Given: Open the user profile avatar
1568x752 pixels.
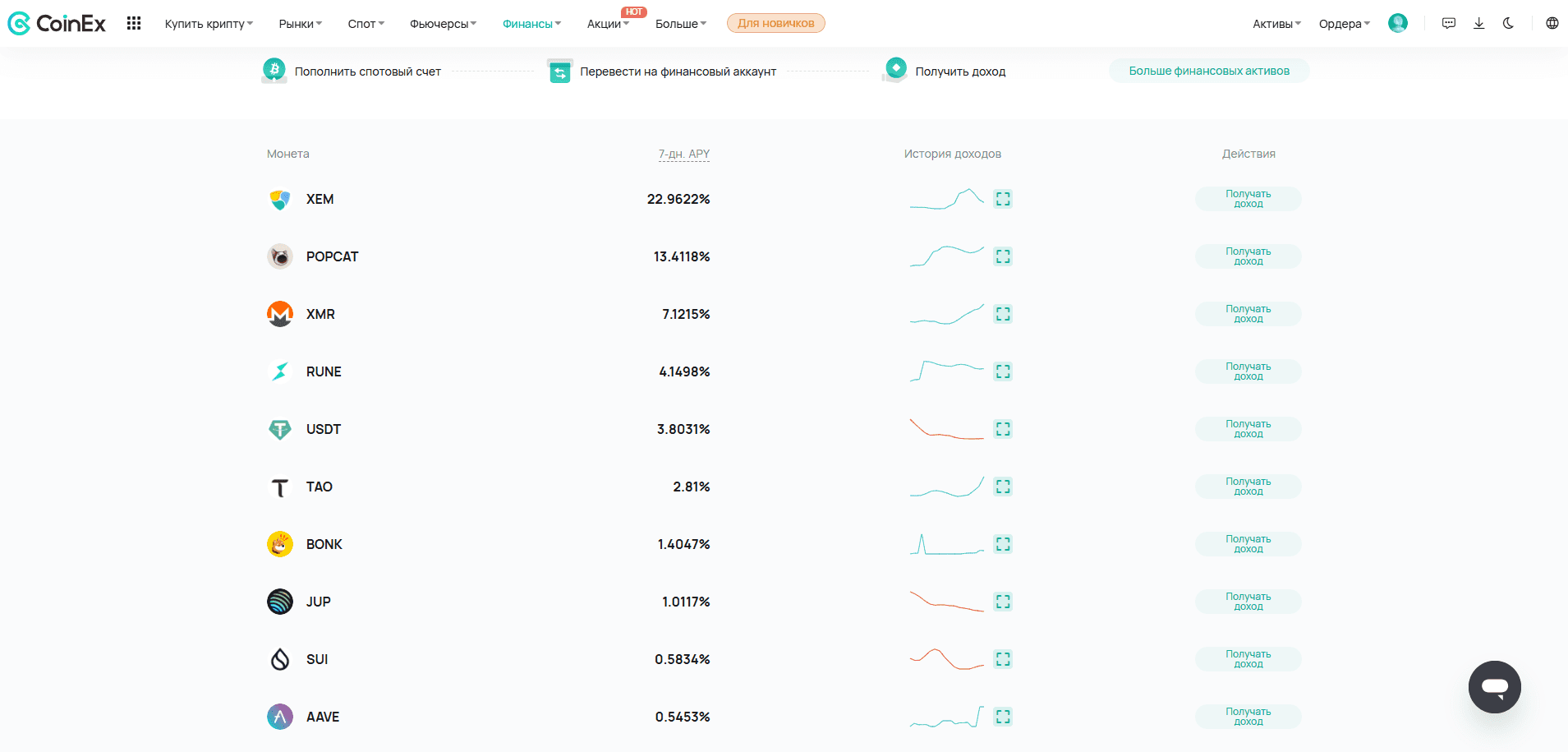Looking at the screenshot, I should pyautogui.click(x=1398, y=23).
